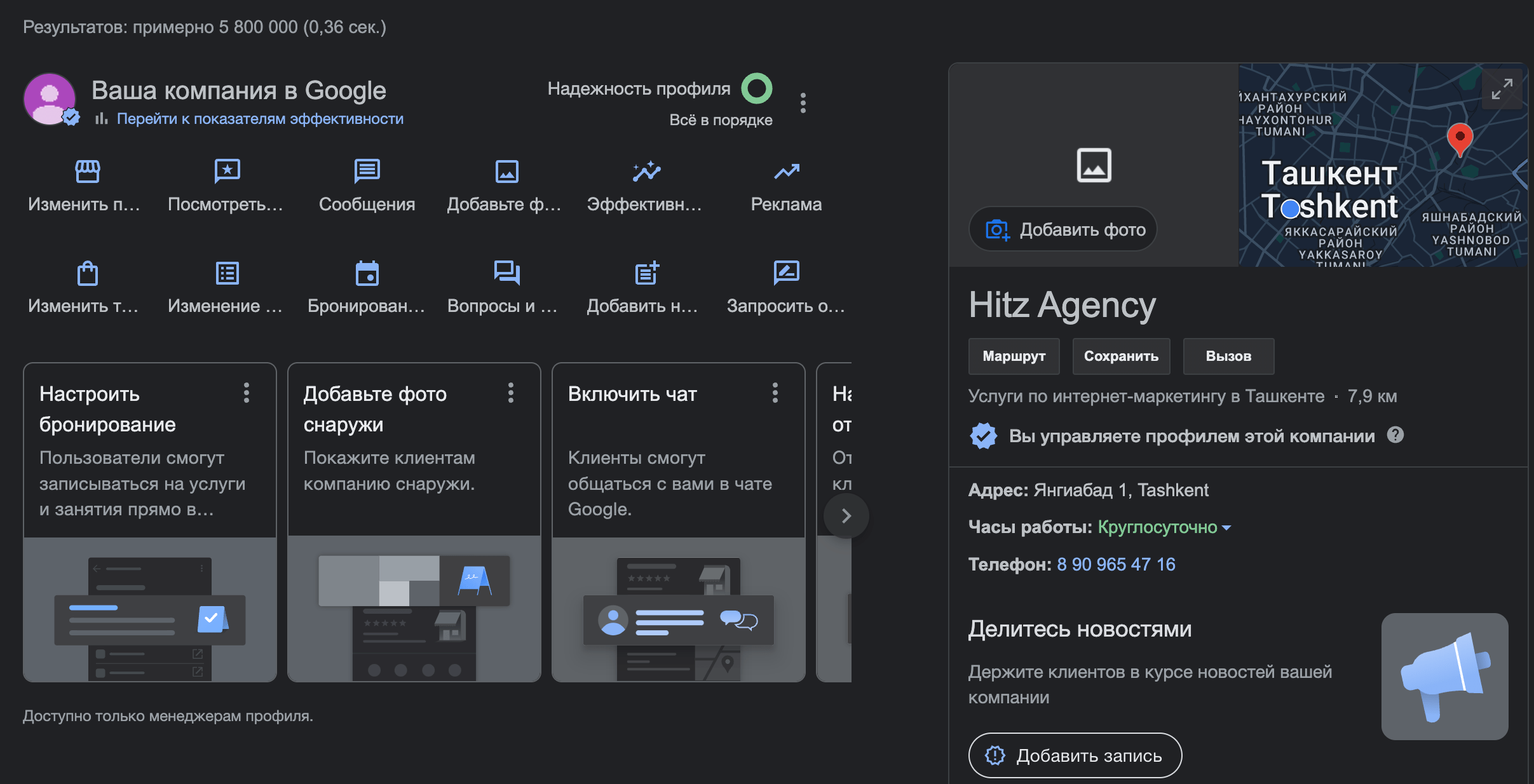Click the green profile strength circle
The width and height of the screenshot is (1534, 784).
click(x=757, y=88)
